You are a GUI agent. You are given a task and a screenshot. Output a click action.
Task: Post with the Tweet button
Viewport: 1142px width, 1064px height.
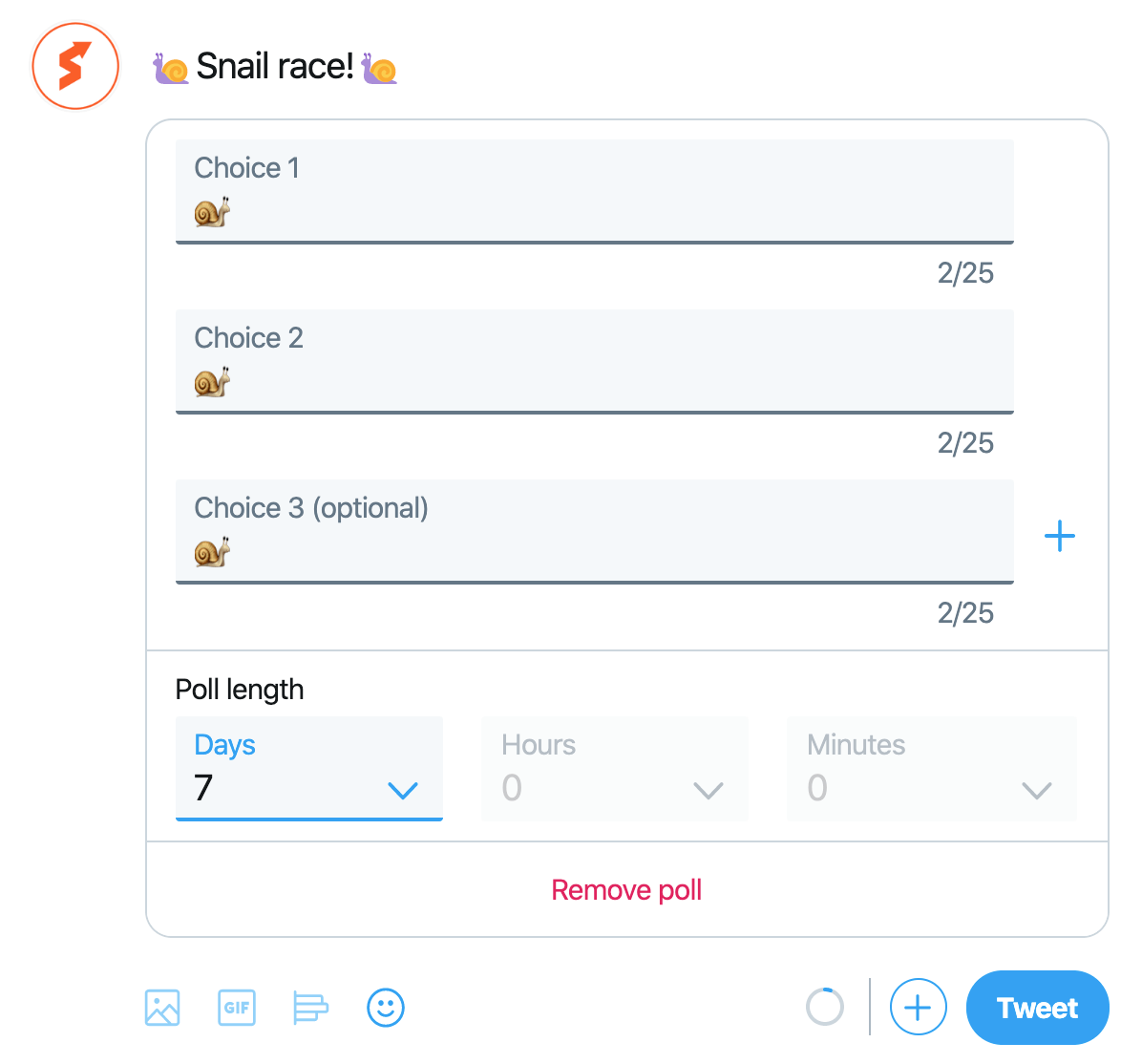(1037, 1008)
